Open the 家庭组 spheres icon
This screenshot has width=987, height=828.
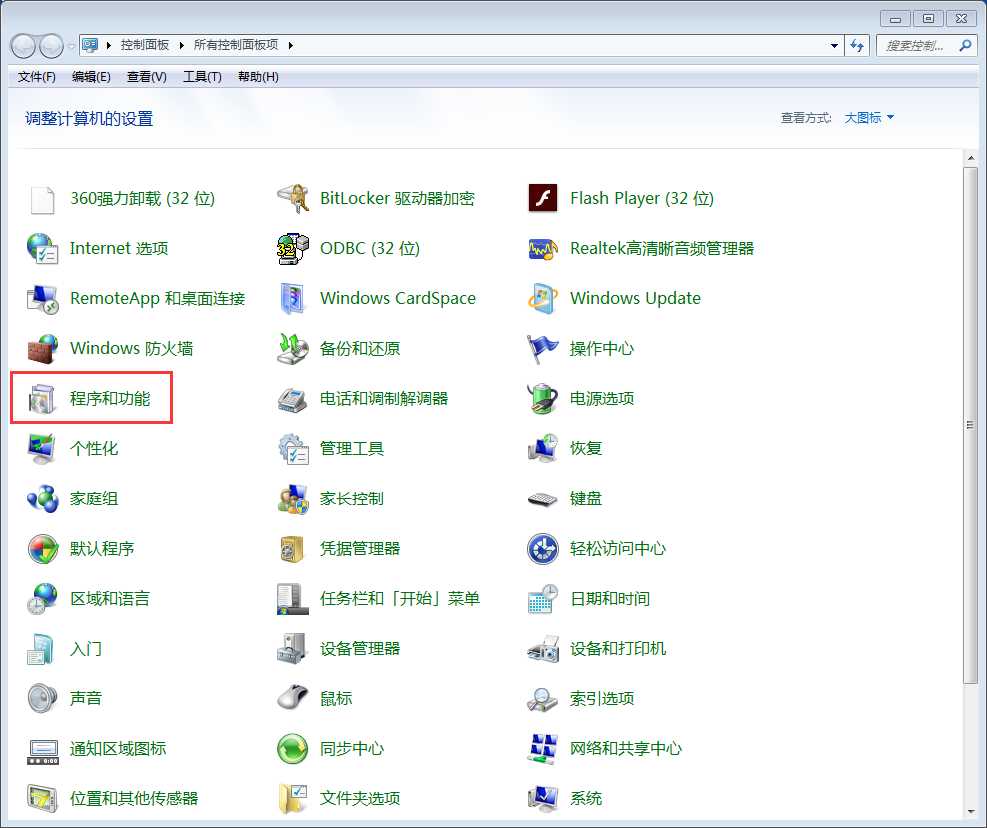tap(42, 499)
